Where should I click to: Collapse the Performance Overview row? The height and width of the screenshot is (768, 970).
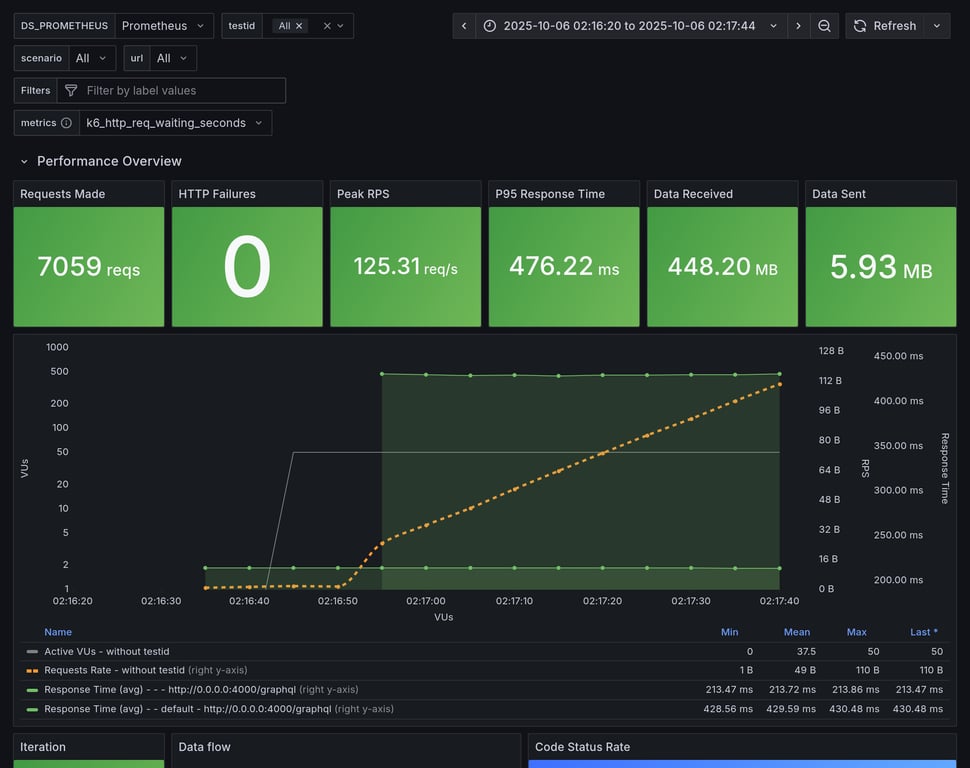(x=24, y=161)
